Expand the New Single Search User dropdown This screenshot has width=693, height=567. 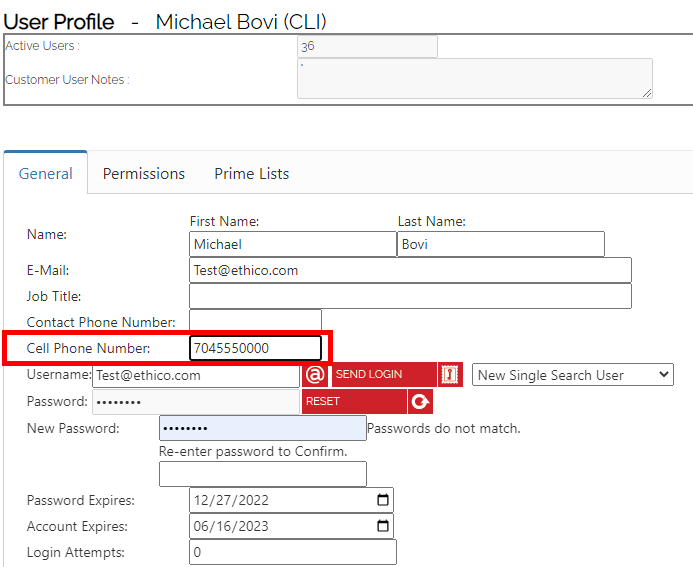pyautogui.click(x=573, y=375)
